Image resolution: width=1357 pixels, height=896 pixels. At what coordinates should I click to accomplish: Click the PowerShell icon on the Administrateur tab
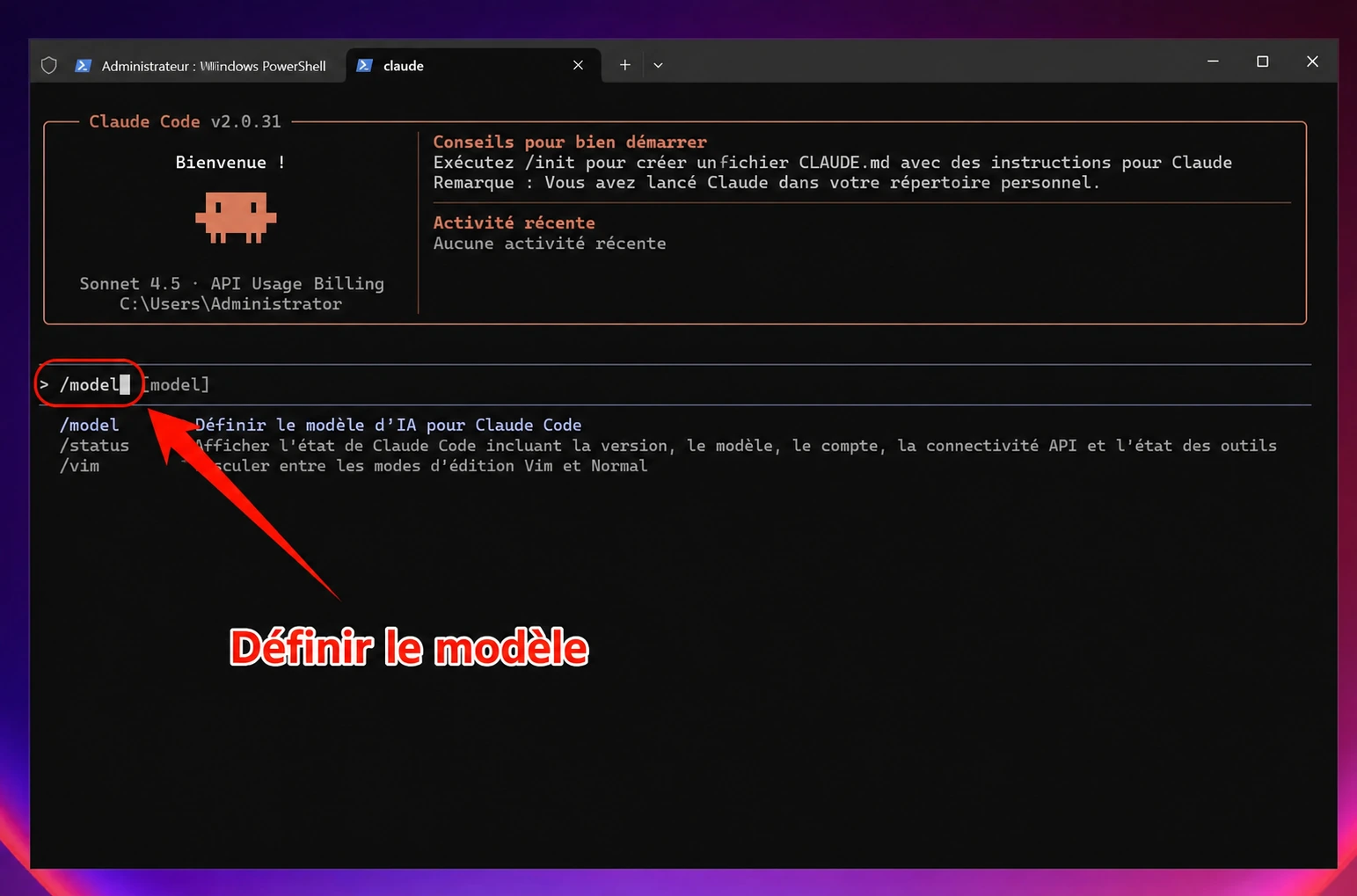coord(83,65)
